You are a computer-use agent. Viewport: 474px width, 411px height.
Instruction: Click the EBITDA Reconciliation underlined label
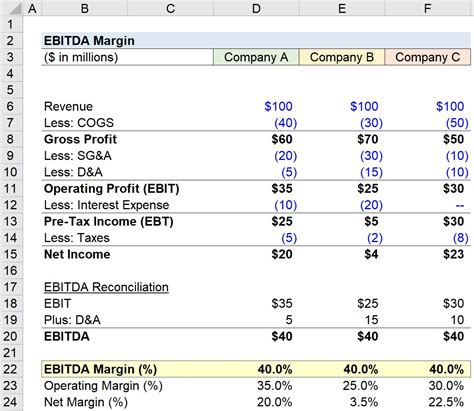pos(106,287)
